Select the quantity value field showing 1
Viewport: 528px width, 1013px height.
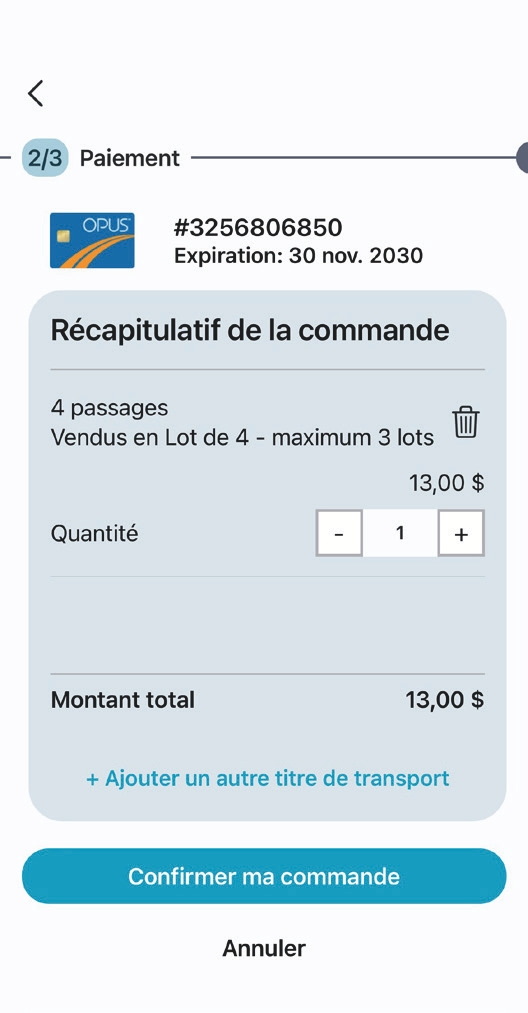tap(400, 533)
